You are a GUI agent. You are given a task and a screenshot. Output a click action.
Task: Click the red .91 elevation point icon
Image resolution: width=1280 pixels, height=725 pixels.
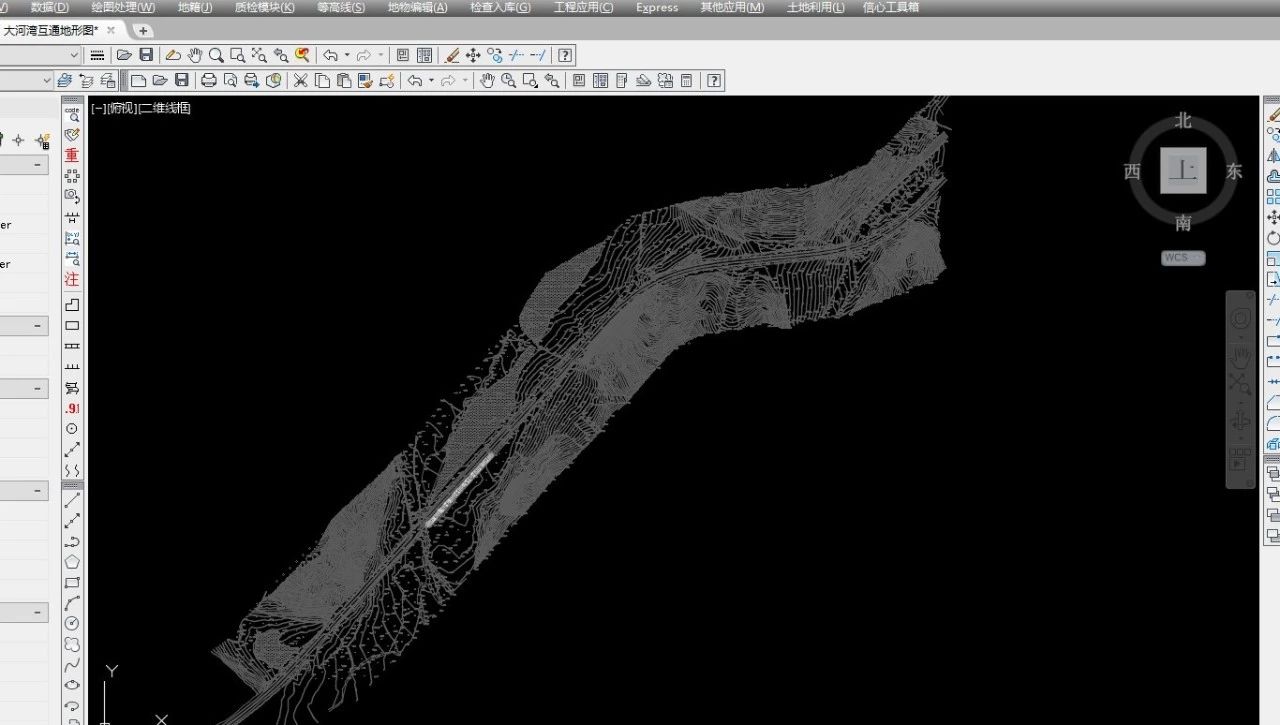pyautogui.click(x=72, y=408)
